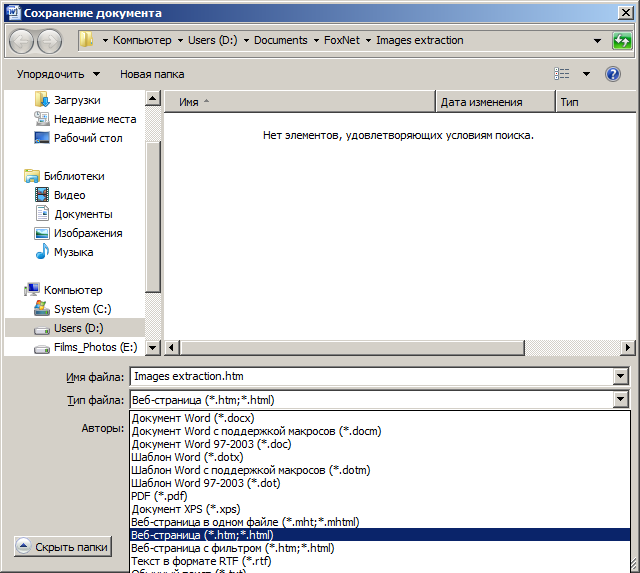
Task: Click the horizontal scrollbar thumb in file list
Action: (x=353, y=348)
